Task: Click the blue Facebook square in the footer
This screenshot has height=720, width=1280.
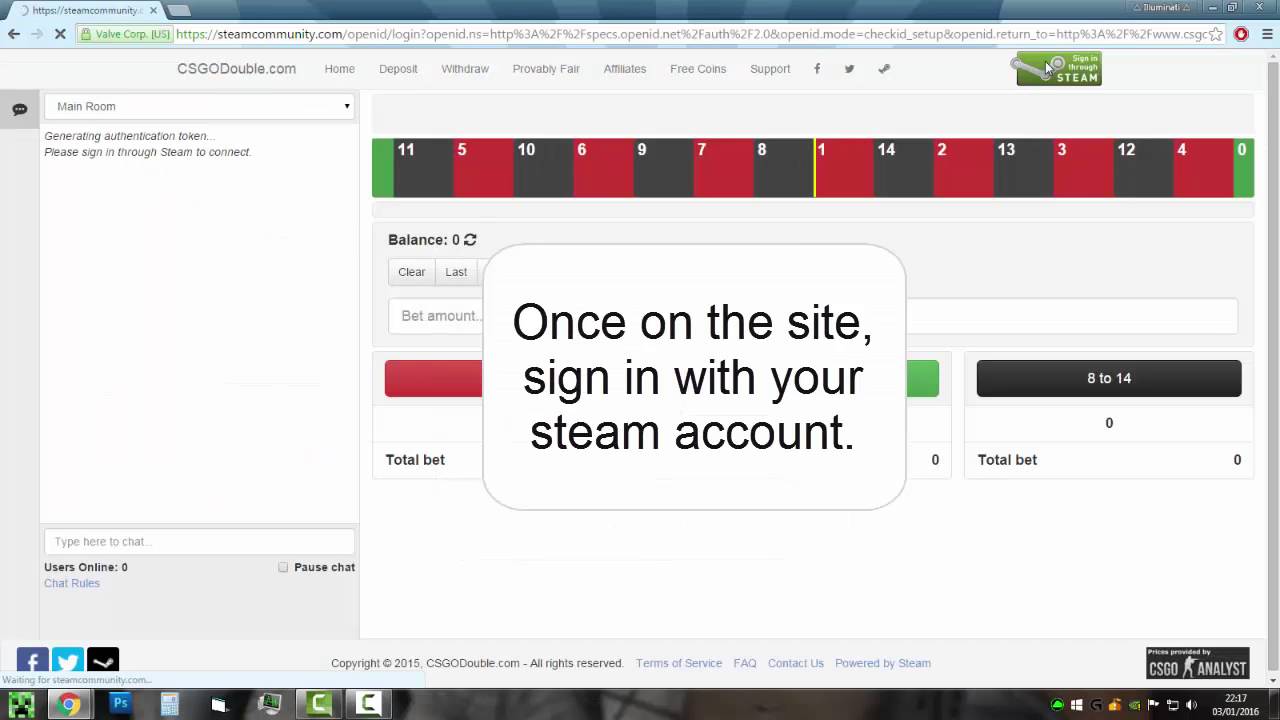Action: (x=32, y=661)
